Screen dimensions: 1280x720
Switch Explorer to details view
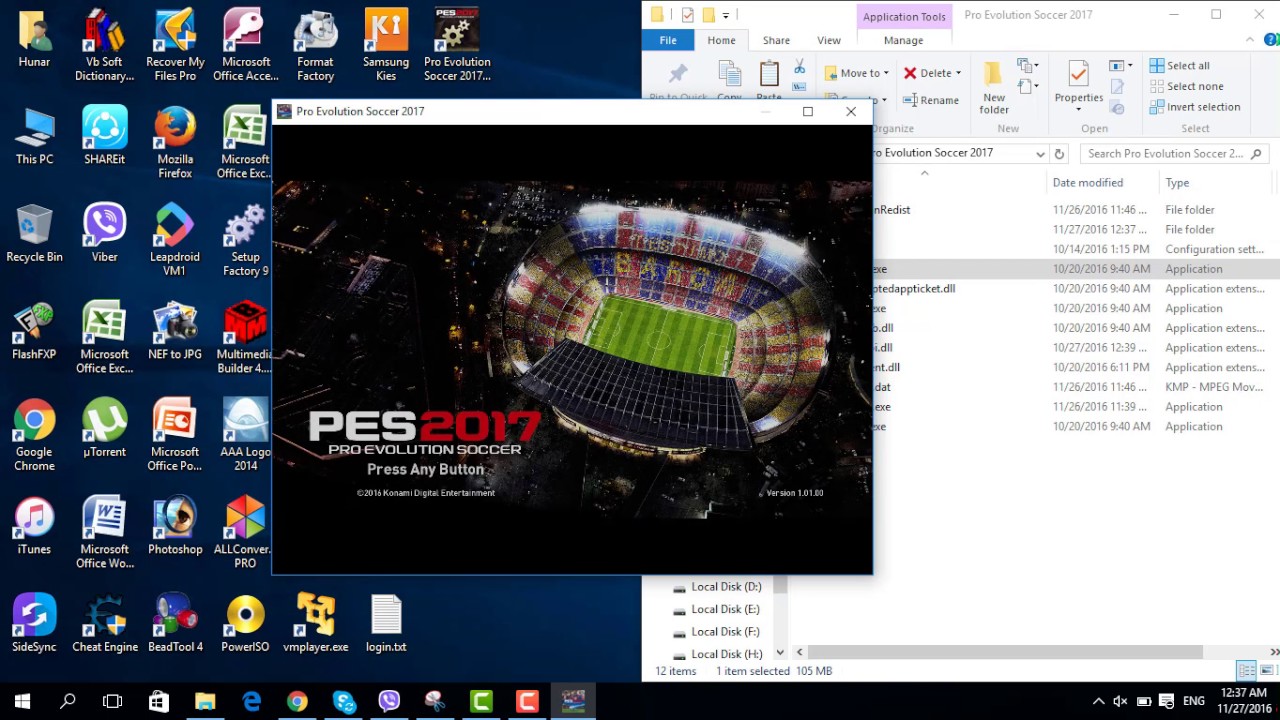pos(1246,671)
